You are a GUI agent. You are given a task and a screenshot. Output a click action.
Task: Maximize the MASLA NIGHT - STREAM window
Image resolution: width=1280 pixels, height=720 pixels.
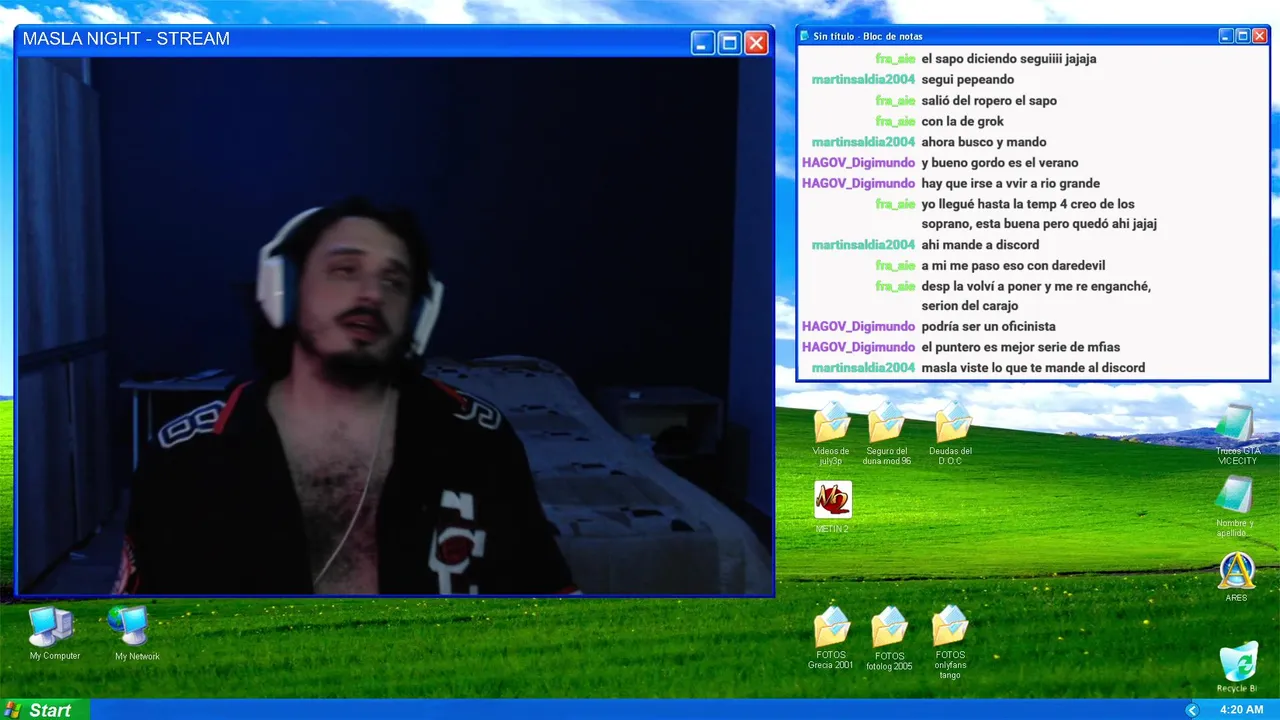click(x=730, y=42)
